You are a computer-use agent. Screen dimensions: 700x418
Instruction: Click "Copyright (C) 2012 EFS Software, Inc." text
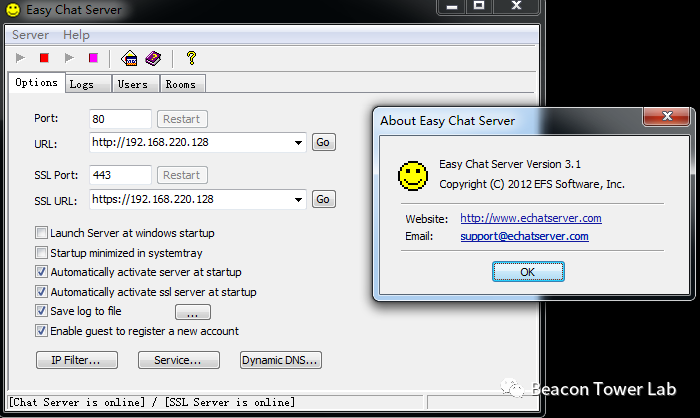point(532,184)
